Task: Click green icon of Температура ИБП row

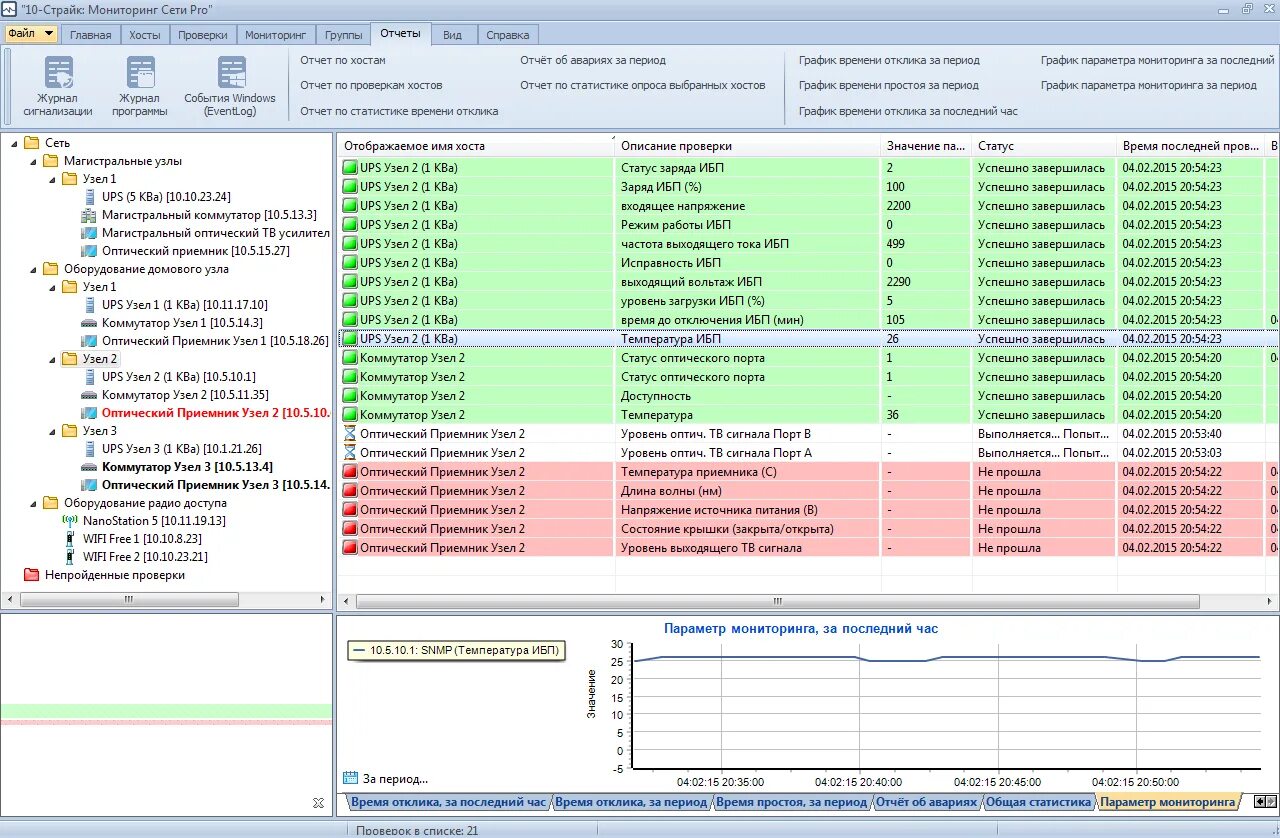Action: 350,339
